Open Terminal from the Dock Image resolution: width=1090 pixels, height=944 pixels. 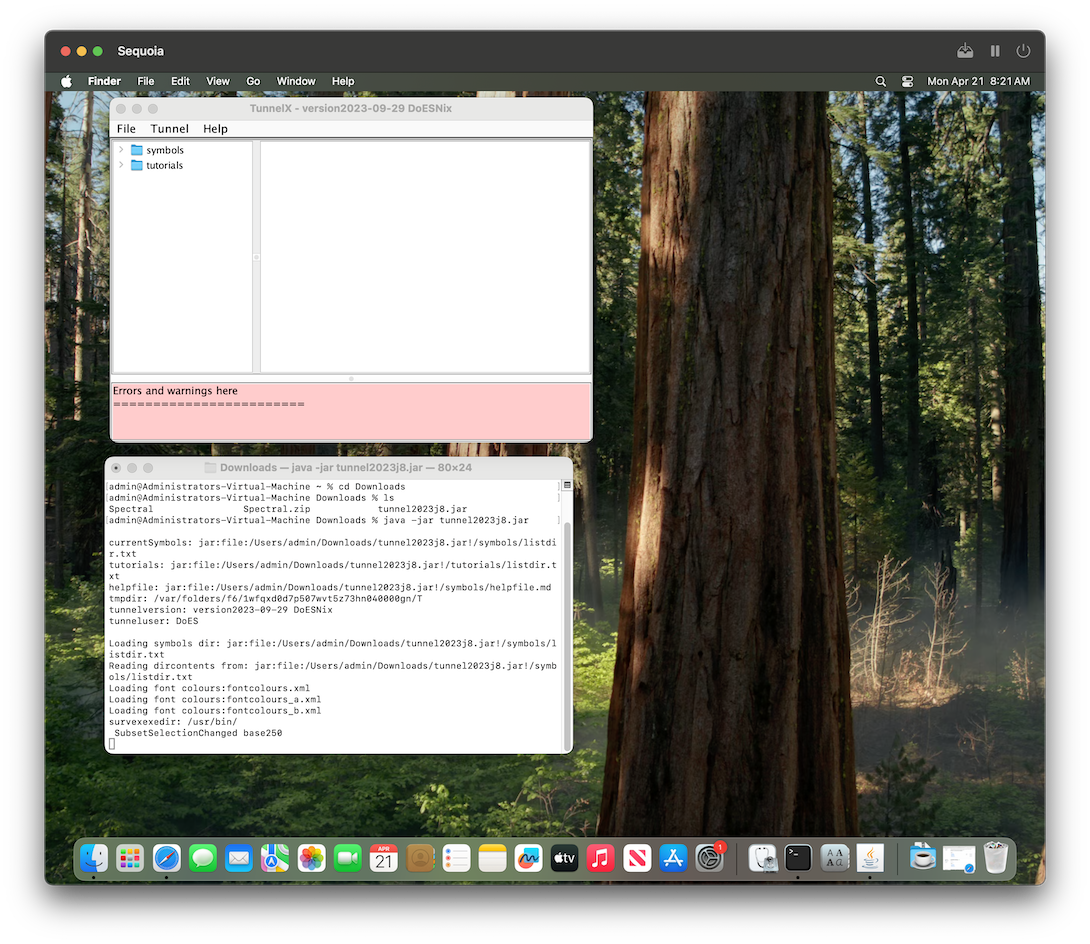797,858
